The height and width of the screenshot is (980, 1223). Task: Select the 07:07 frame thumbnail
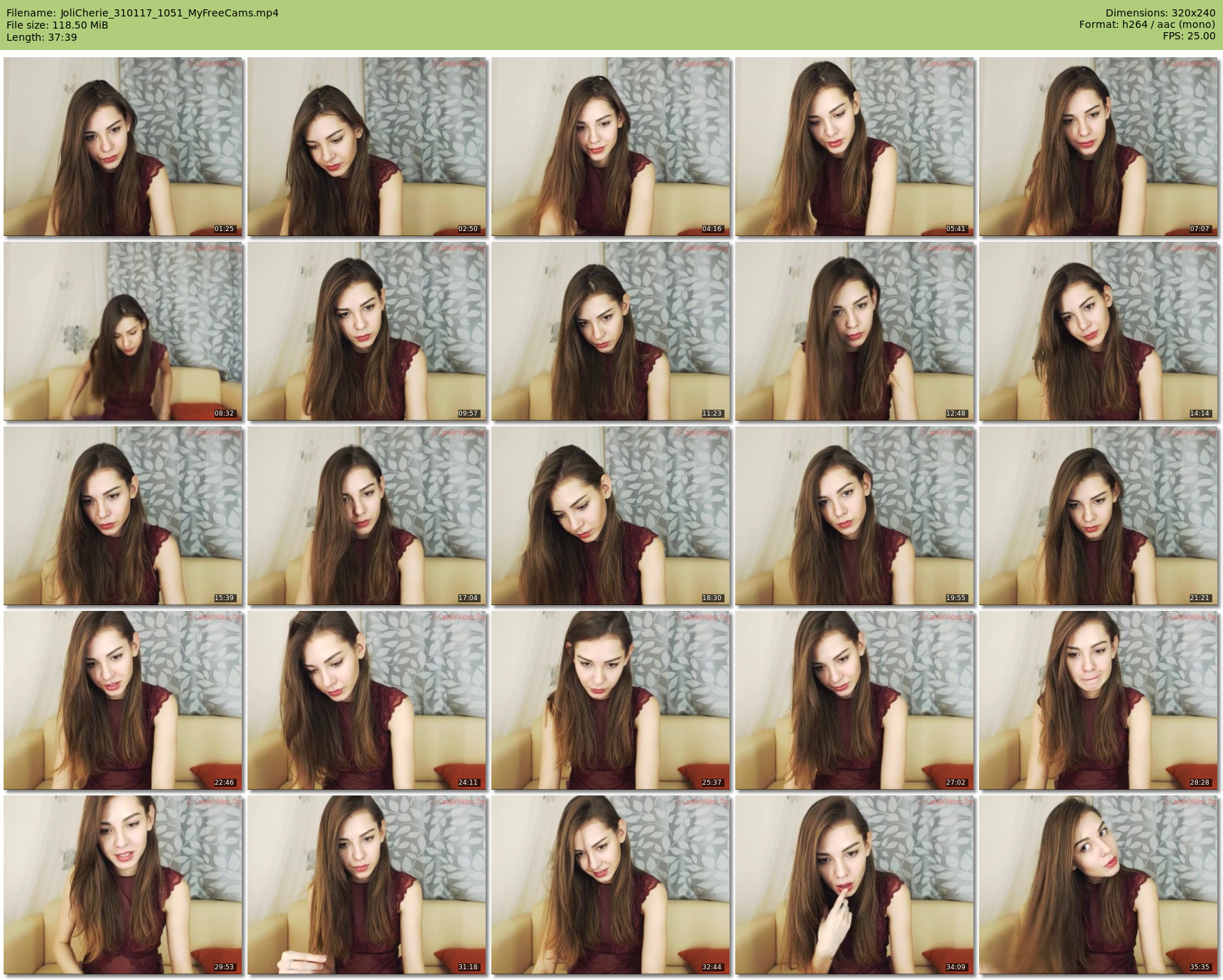1099,147
